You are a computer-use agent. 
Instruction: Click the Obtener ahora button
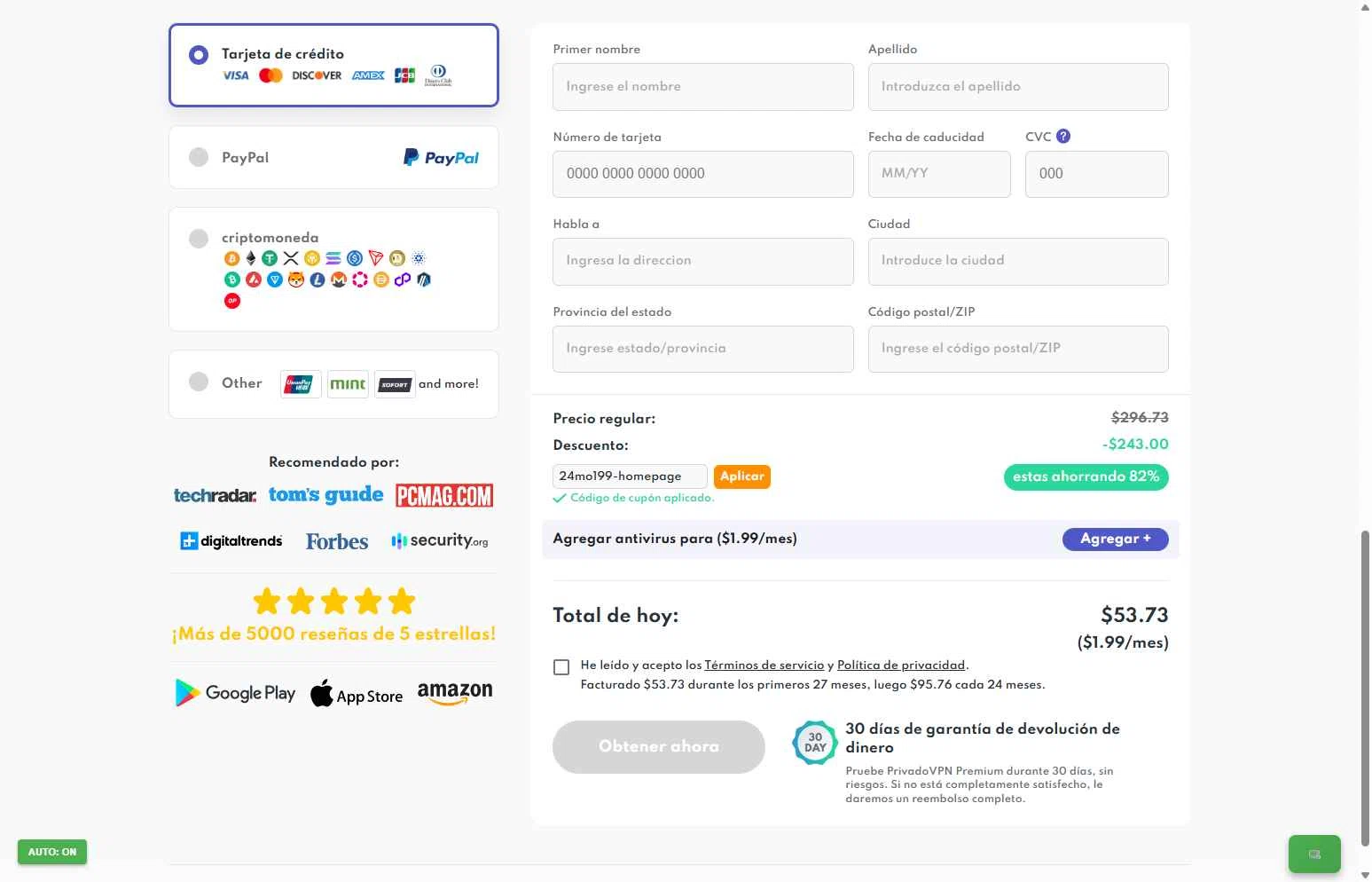[659, 746]
